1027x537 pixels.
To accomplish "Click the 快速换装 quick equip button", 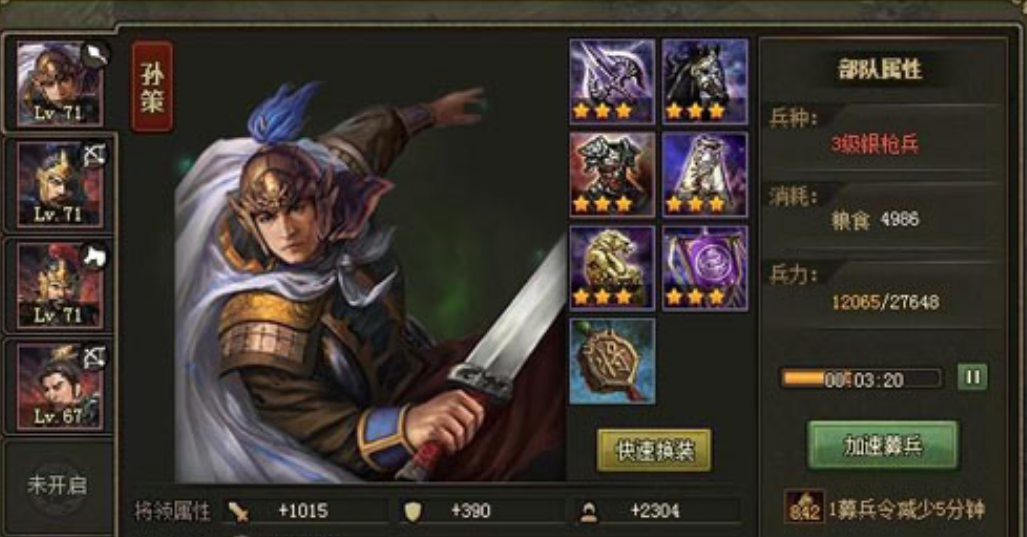I will [x=654, y=450].
